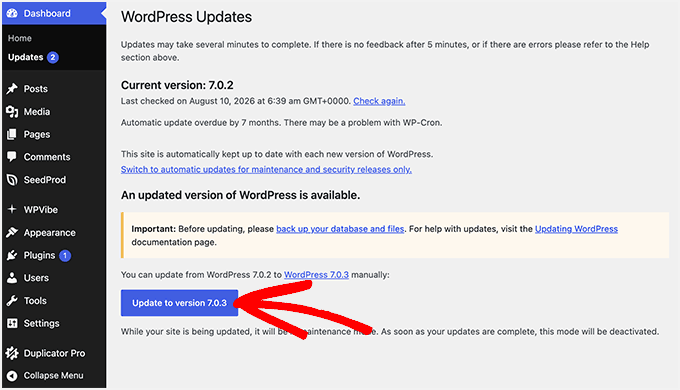680x390 pixels.
Task: Go to the Home submenu item
Action: pos(20,38)
